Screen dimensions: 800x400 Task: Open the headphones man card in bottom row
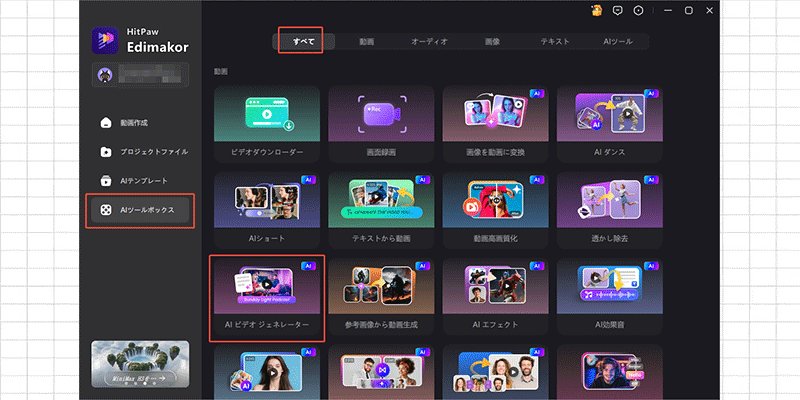pyautogui.click(x=610, y=371)
